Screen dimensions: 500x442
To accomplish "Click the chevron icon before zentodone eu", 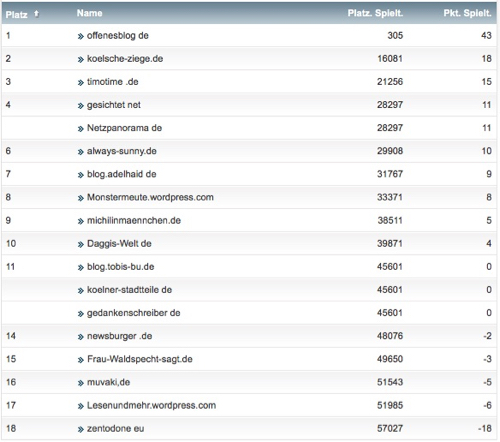I will coord(80,429).
